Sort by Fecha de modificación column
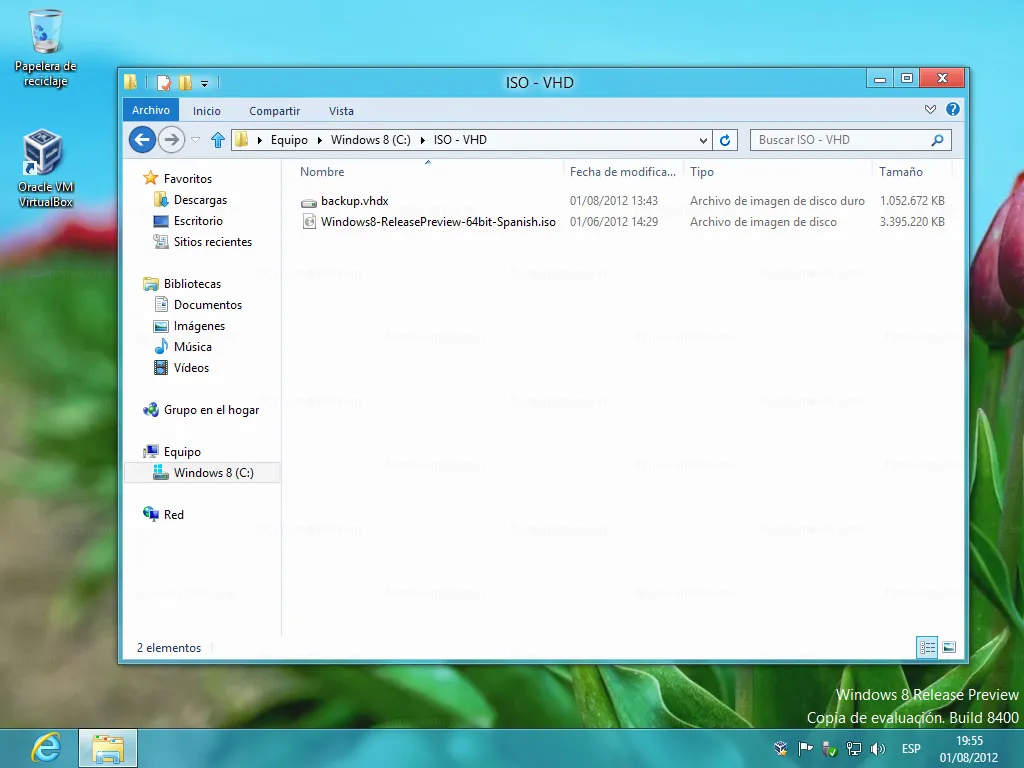This screenshot has height=768, width=1024. tap(622, 172)
